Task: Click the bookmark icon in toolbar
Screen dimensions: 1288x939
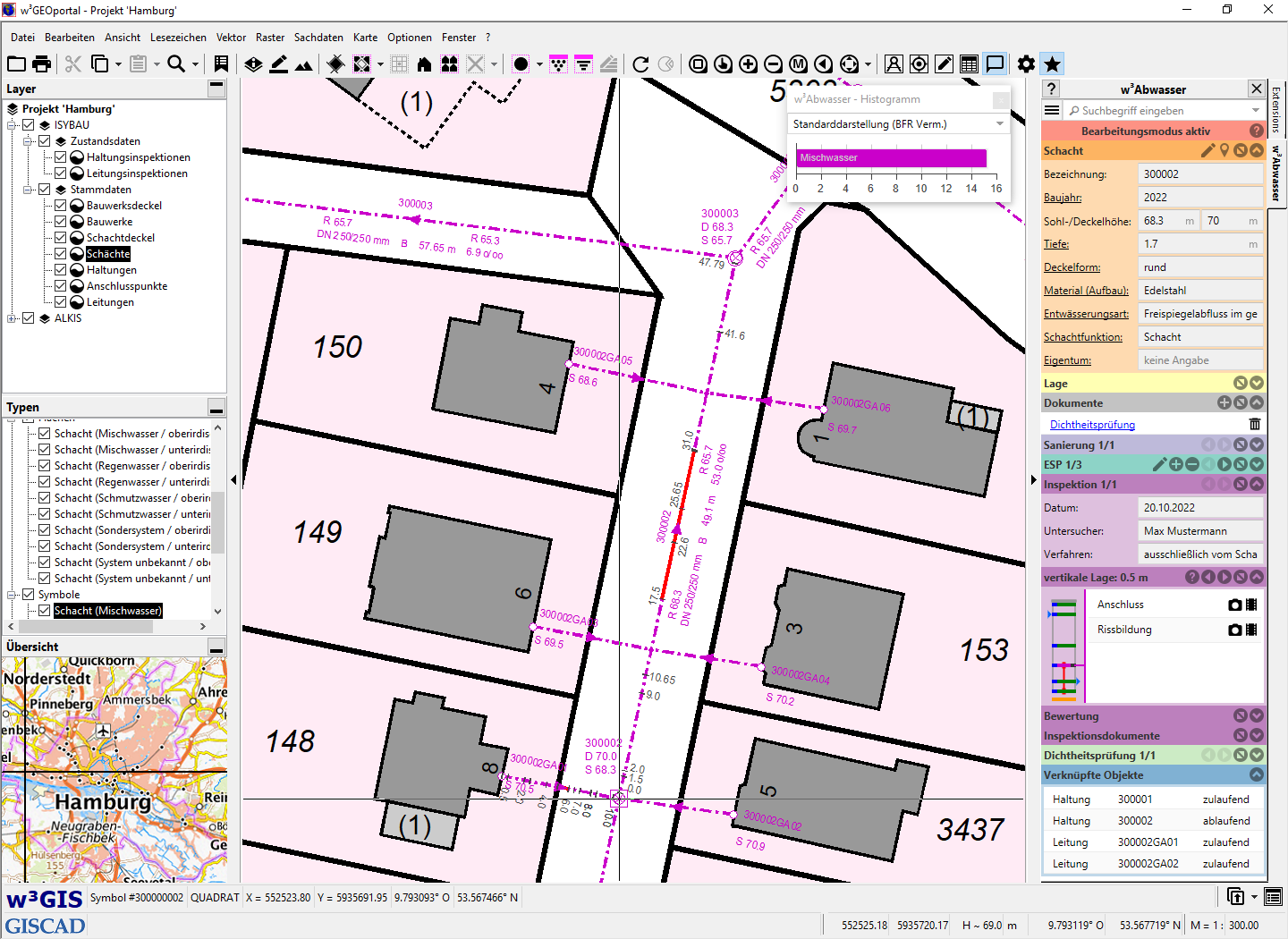Action: pos(221,63)
